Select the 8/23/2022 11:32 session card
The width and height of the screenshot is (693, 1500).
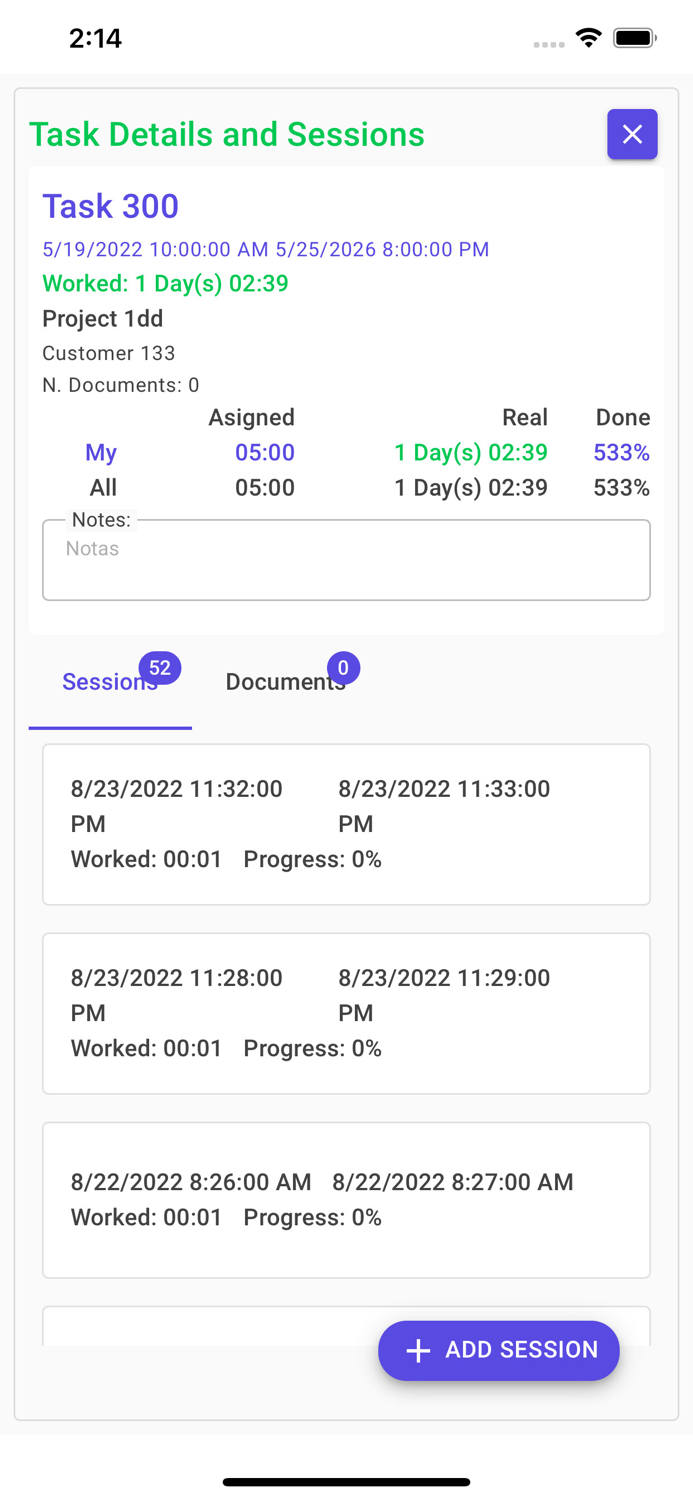pyautogui.click(x=346, y=824)
